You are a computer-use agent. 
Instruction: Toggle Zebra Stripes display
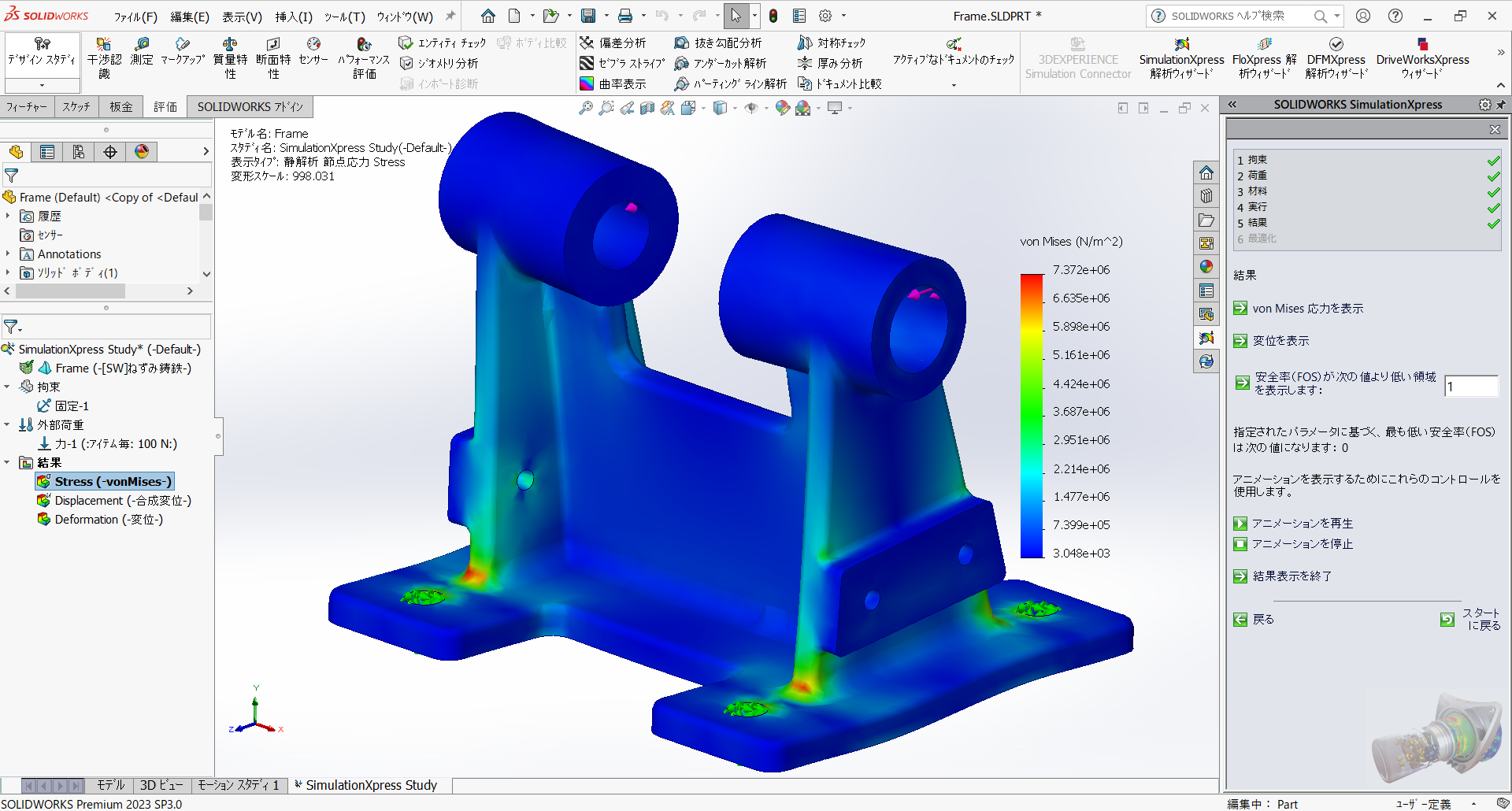622,63
